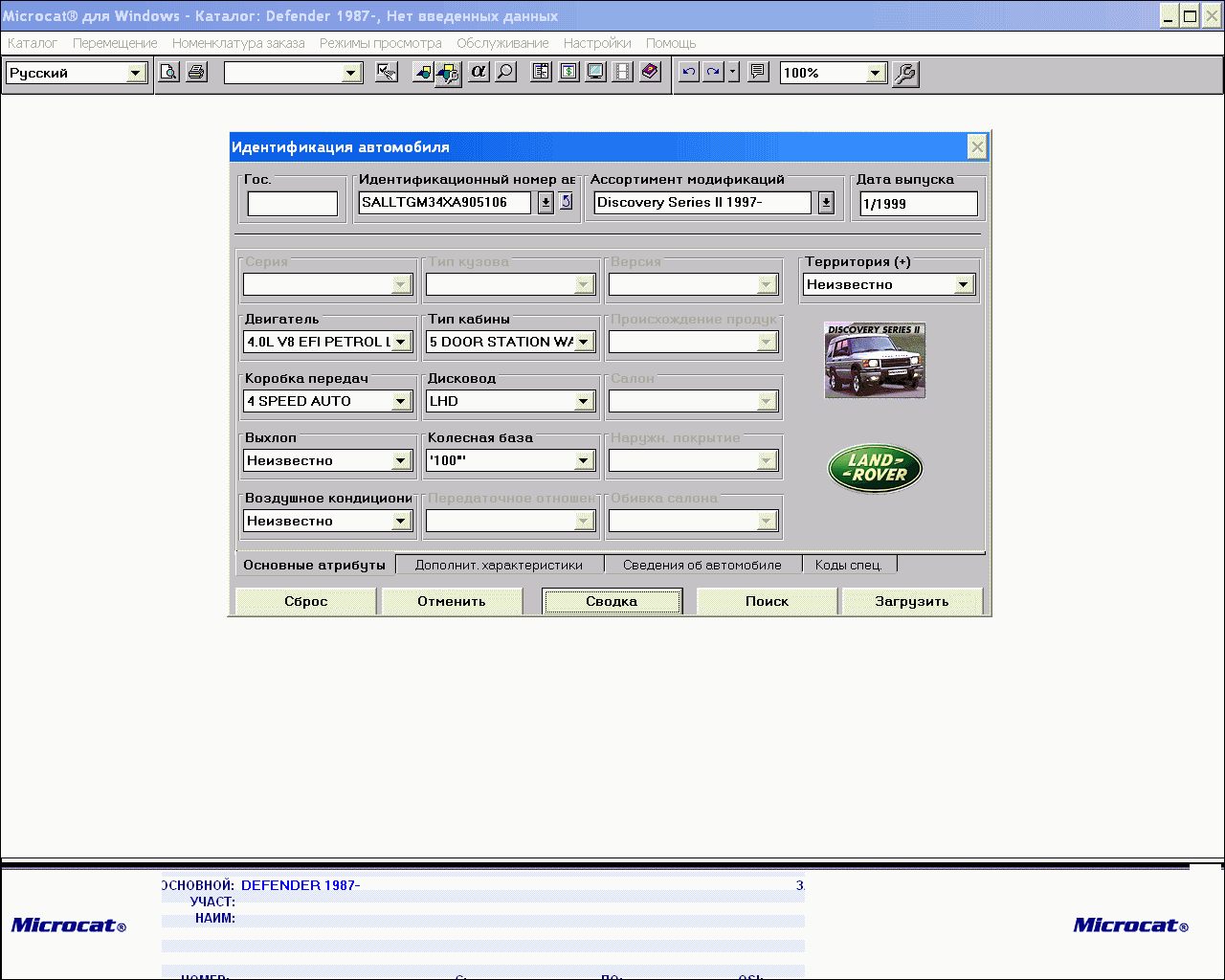Viewport: 1225px width, 980px height.
Task: Click the note comment toolbar icon
Action: 758,73
